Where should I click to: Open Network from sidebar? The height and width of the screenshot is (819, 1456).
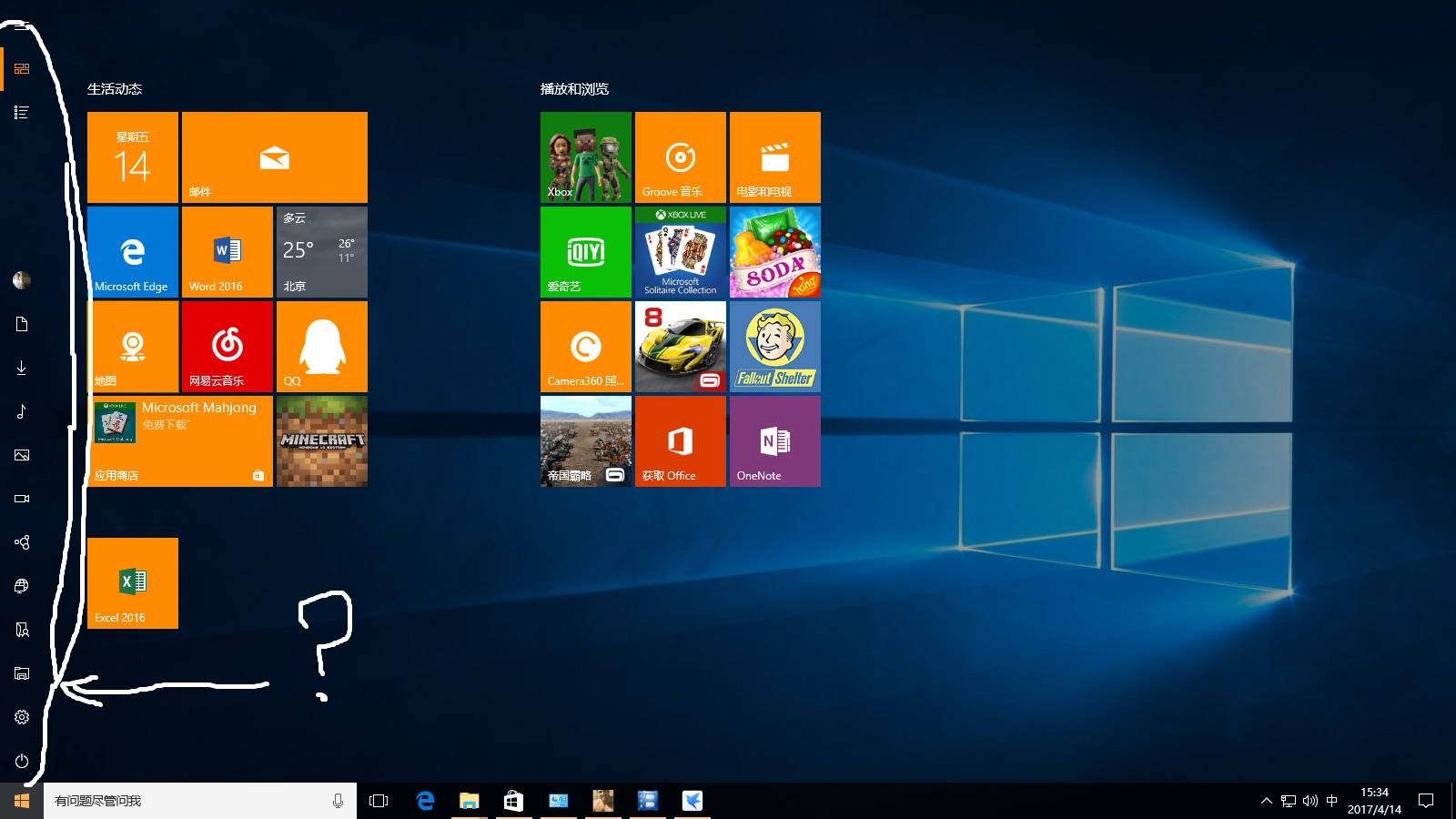tap(22, 586)
